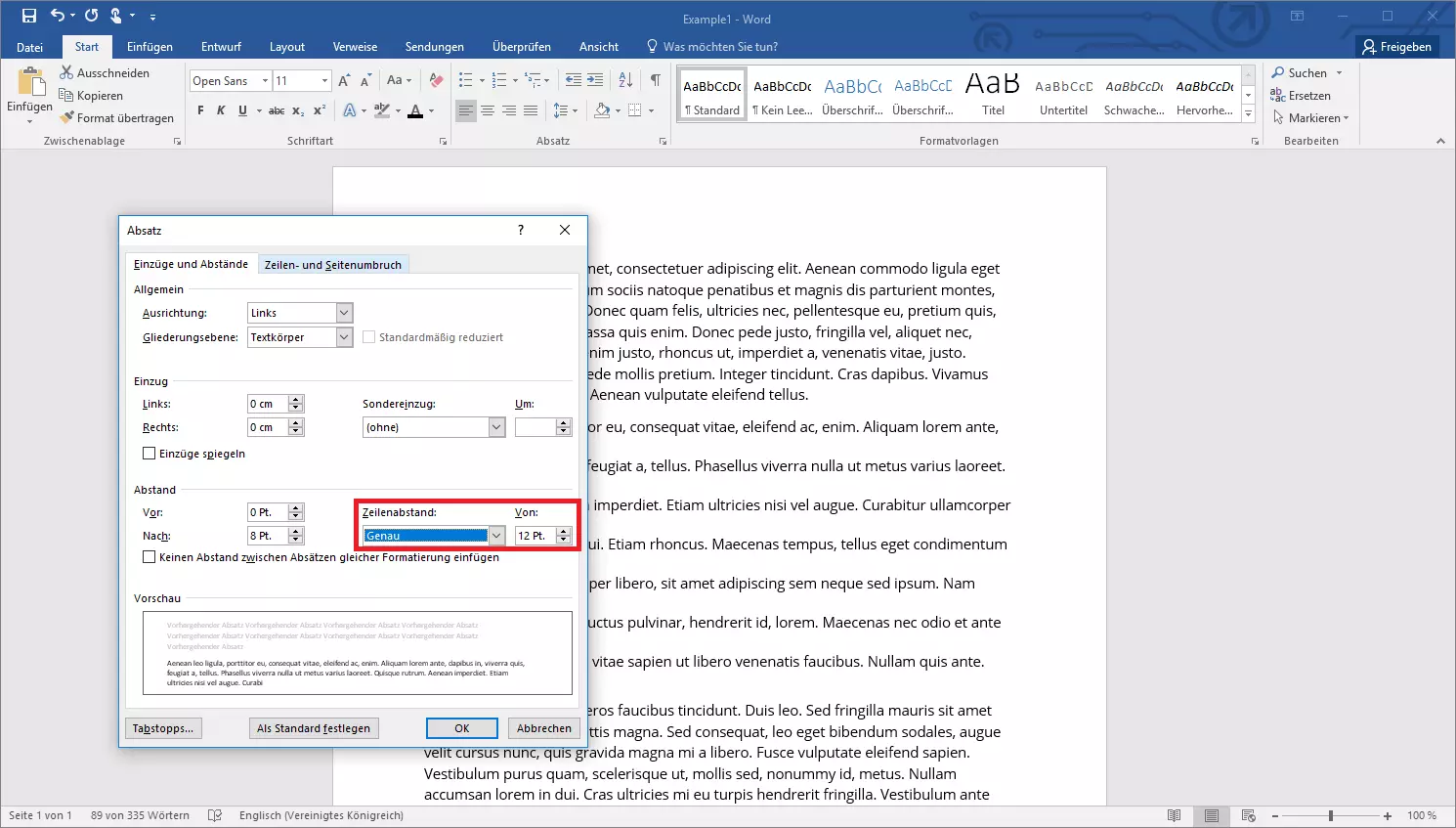Open the Sondereinzug dropdown
The image size is (1456, 828).
(x=496, y=427)
